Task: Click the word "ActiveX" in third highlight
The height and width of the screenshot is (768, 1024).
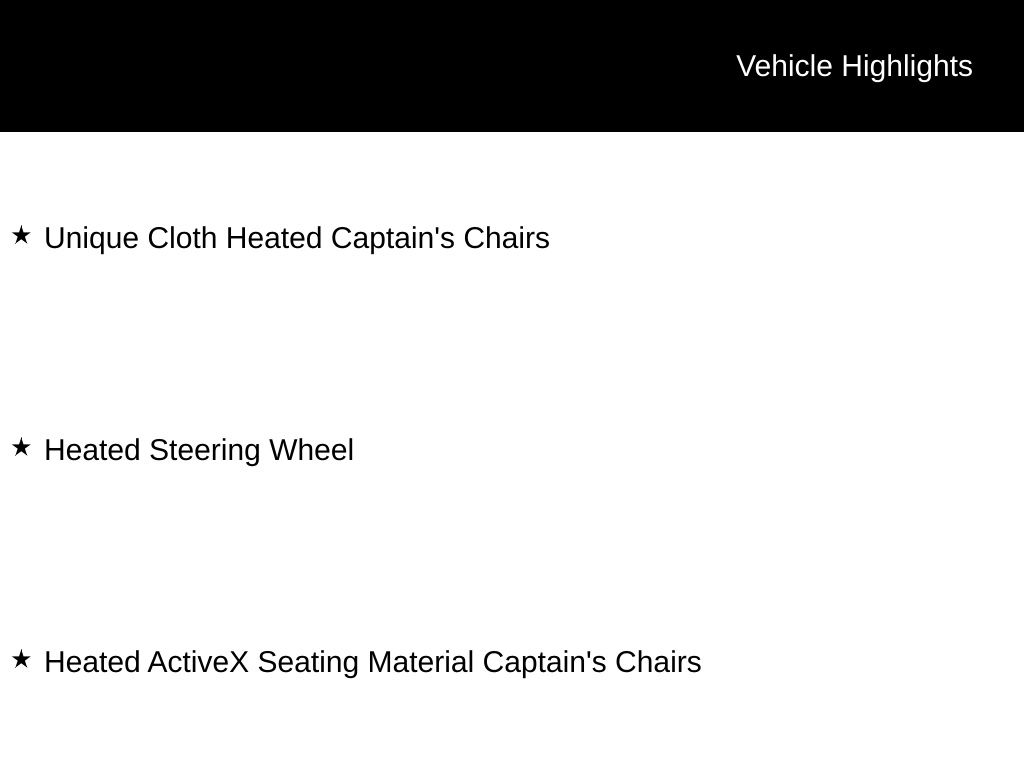Action: pyautogui.click(x=198, y=663)
